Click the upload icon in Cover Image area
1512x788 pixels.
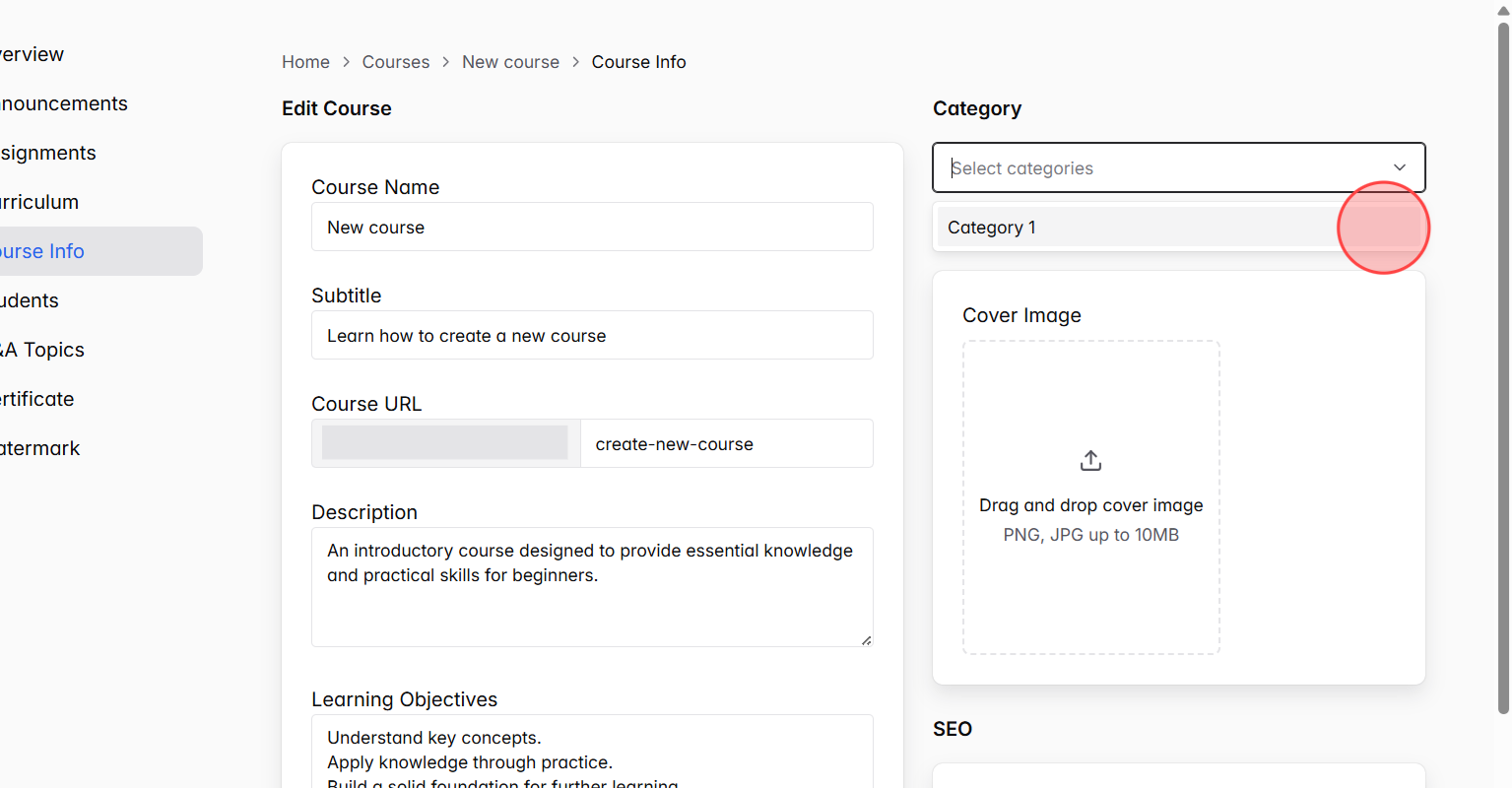coord(1089,459)
